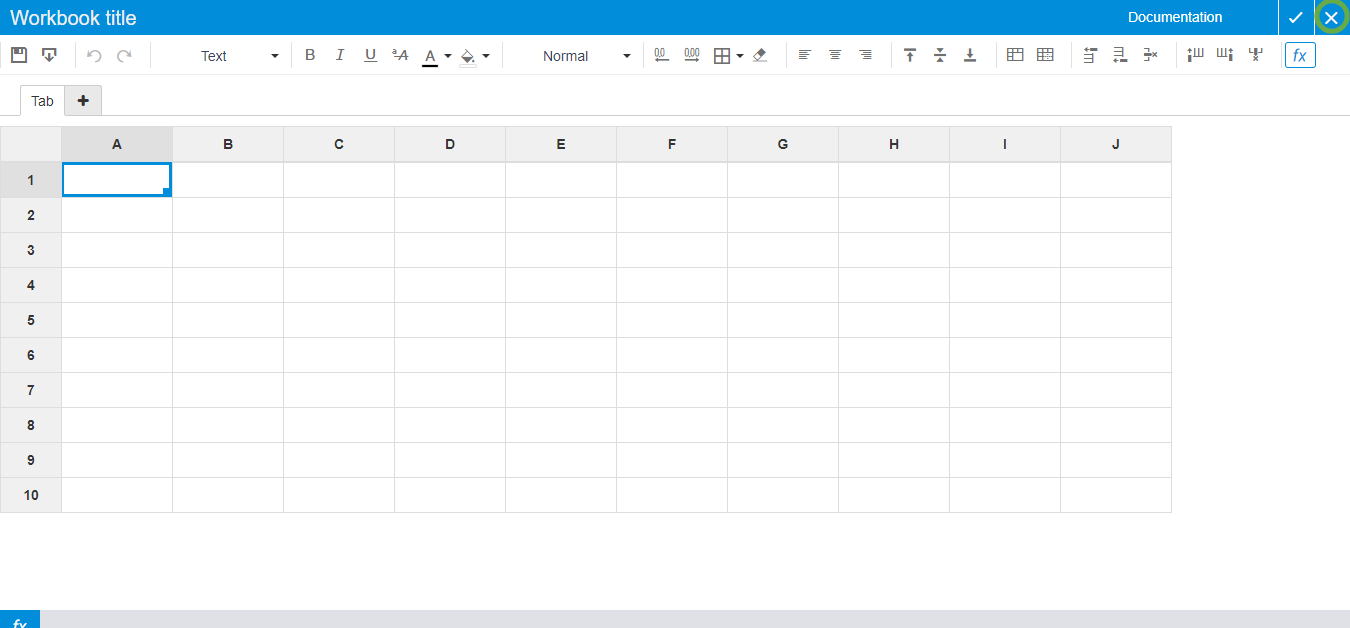
Task: Switch to the Tab sheet
Action: click(x=42, y=100)
